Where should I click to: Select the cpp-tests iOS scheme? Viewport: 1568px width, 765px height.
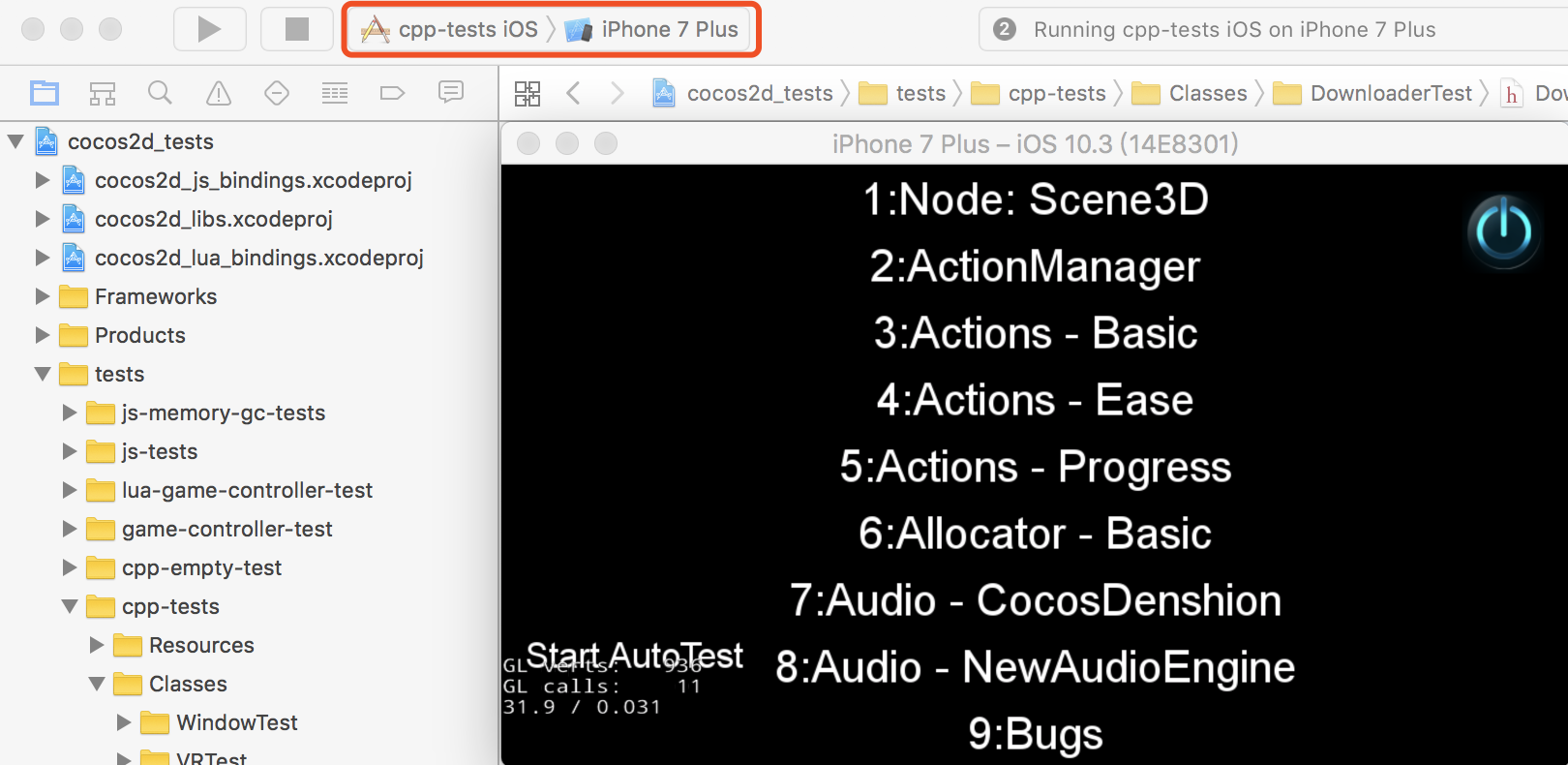pyautogui.click(x=450, y=30)
